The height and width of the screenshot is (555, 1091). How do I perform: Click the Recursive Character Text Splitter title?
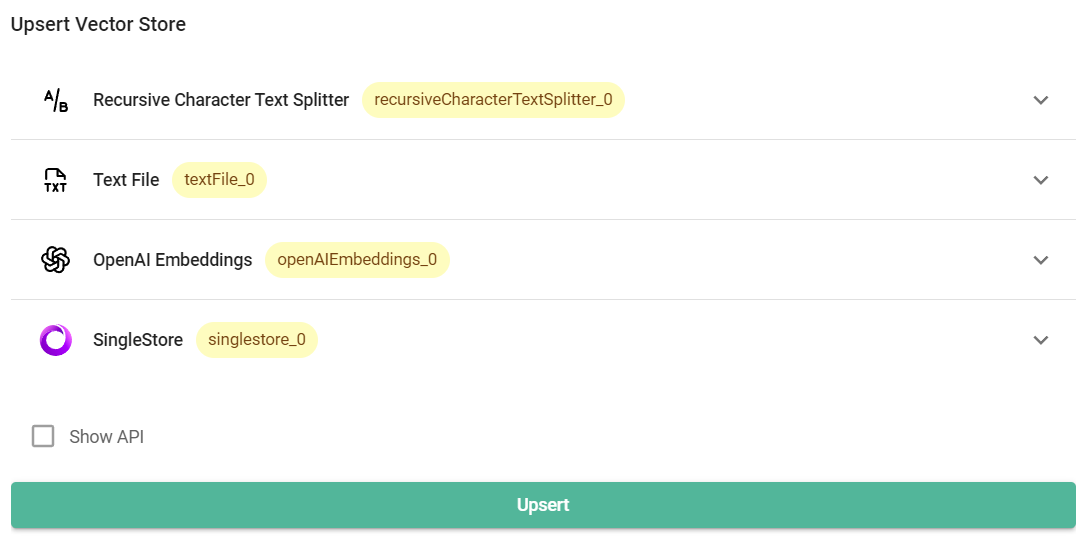[221, 100]
